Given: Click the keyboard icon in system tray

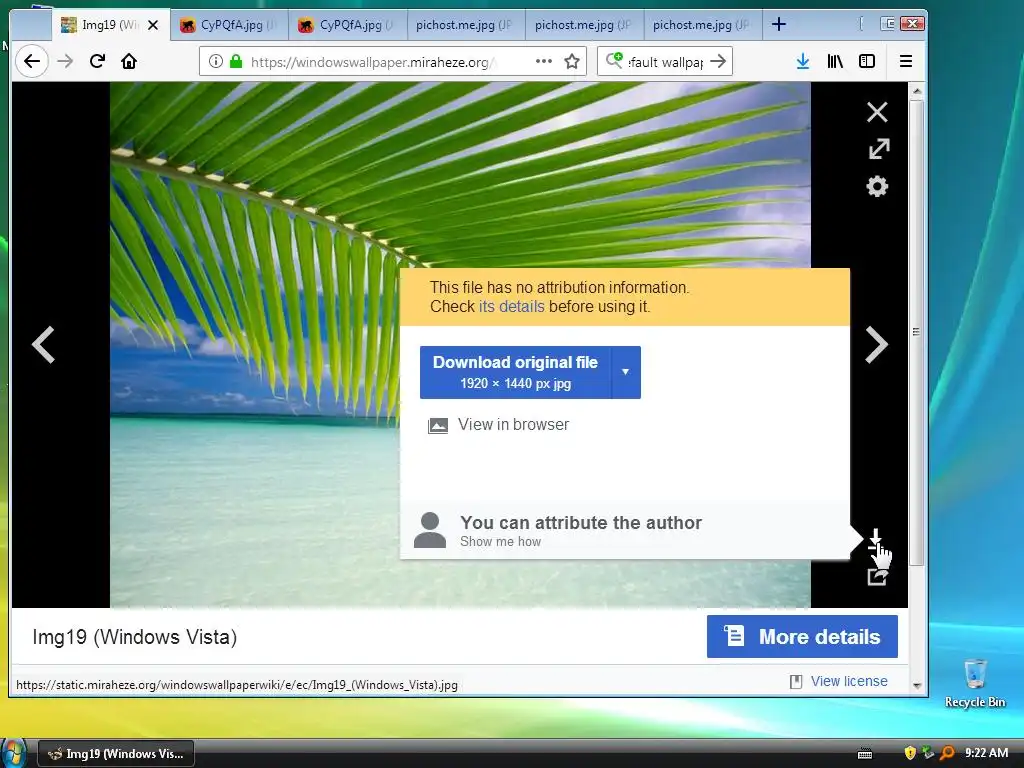Looking at the screenshot, I should [865, 754].
